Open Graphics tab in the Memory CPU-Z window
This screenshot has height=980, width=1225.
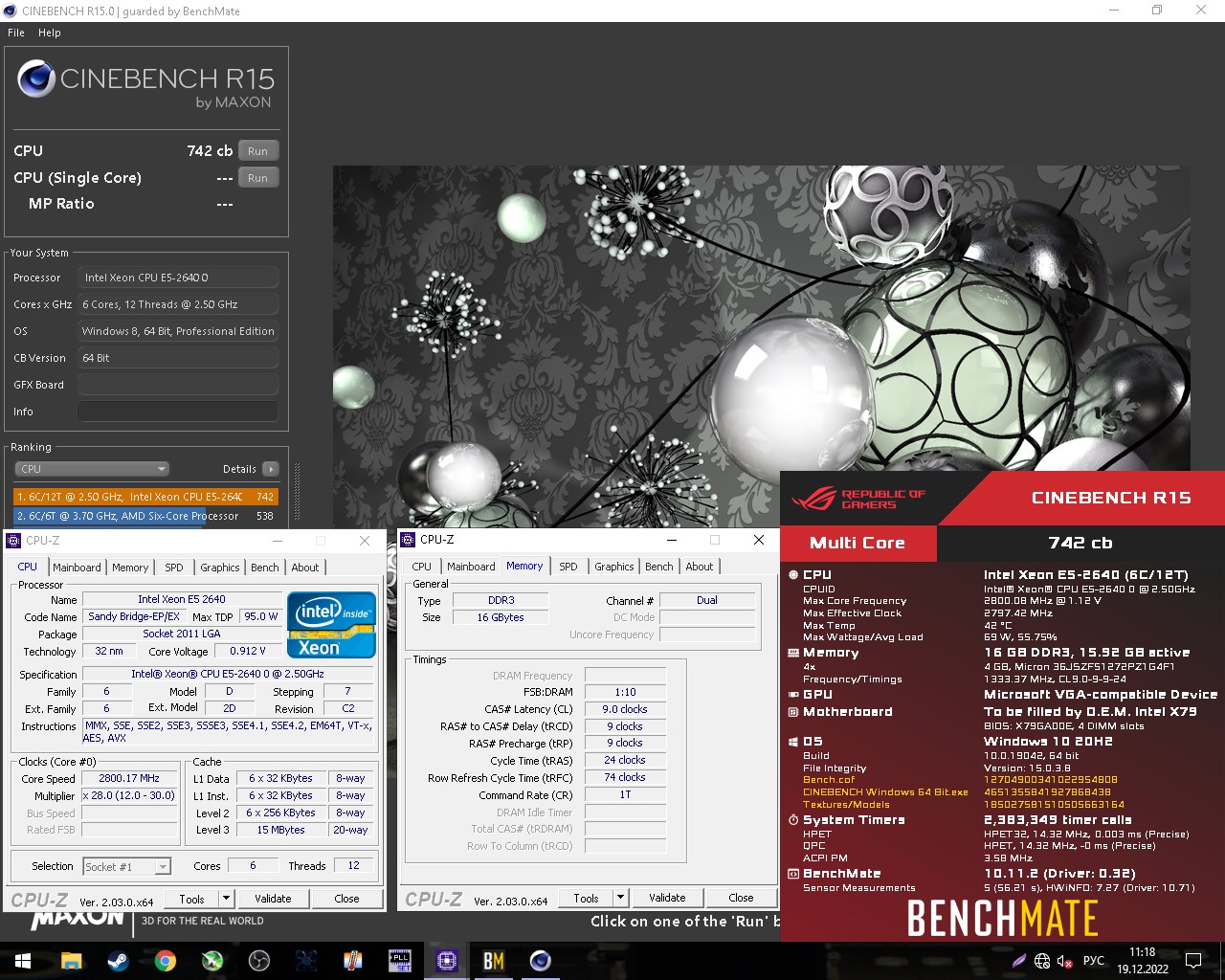(614, 567)
